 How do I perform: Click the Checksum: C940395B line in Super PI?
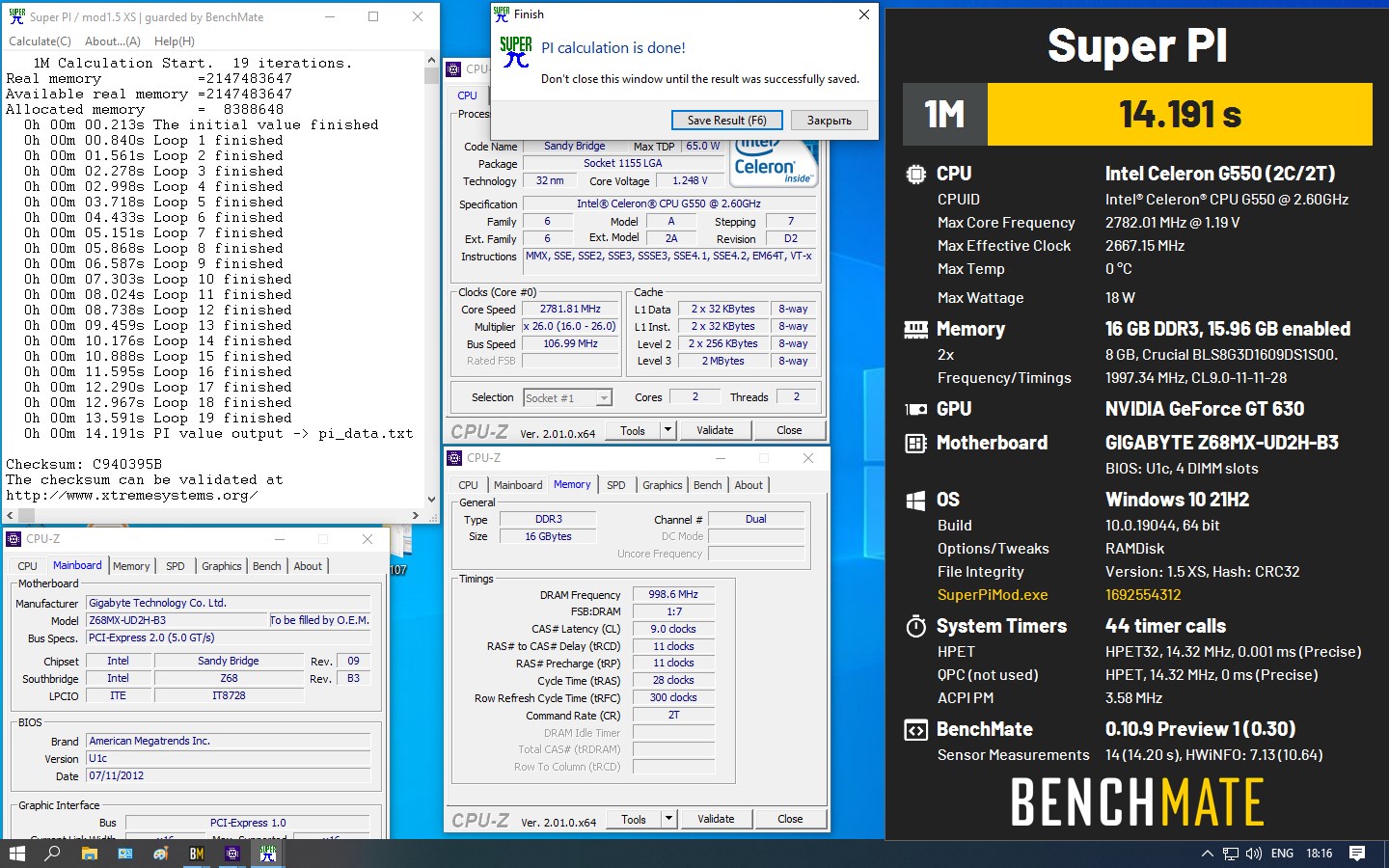click(84, 464)
